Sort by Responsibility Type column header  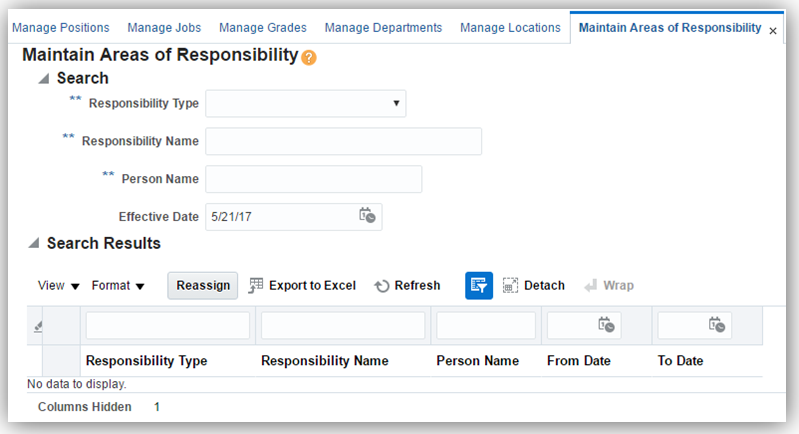tap(147, 361)
